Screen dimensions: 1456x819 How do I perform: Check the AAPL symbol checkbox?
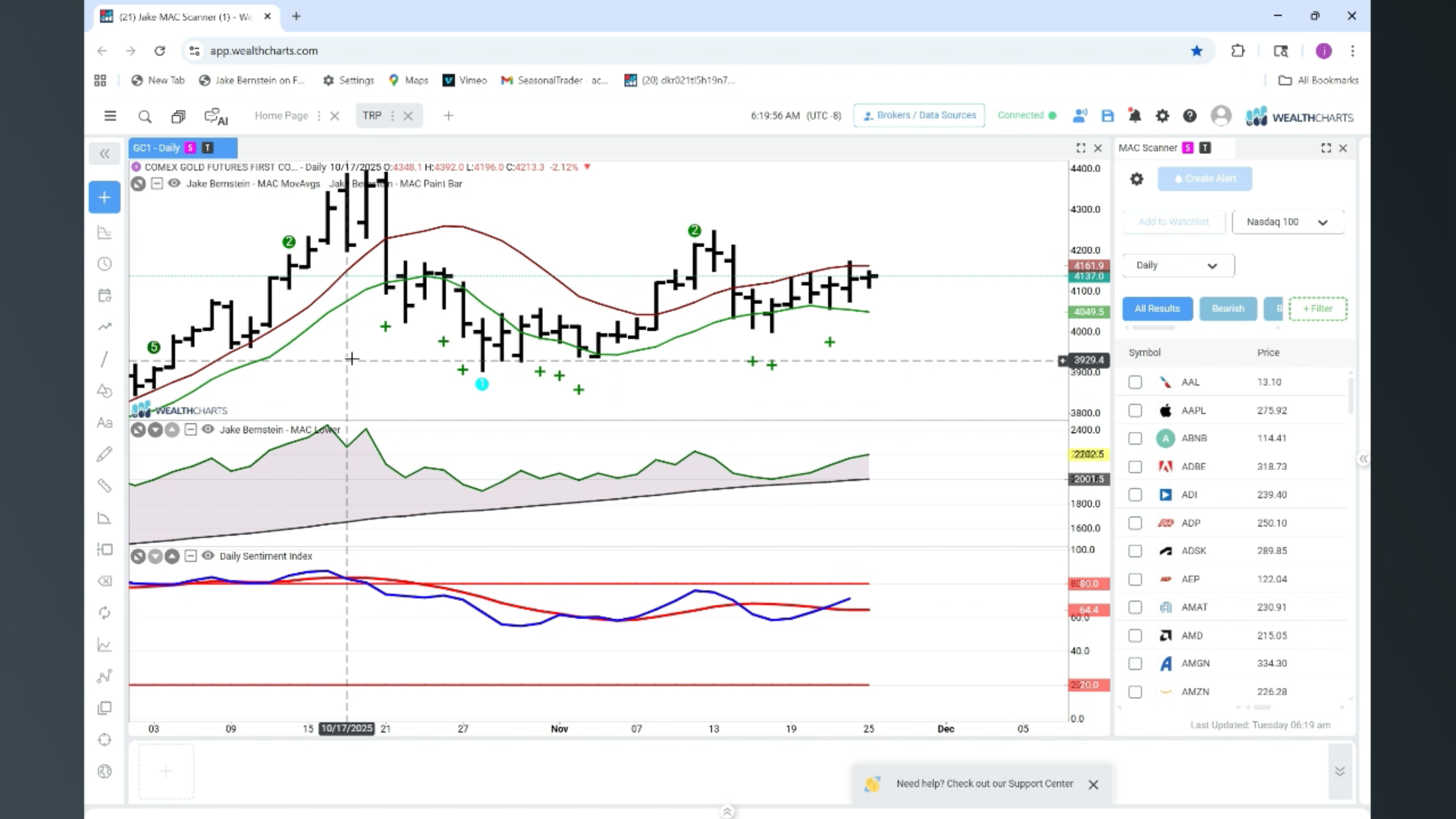(1135, 410)
